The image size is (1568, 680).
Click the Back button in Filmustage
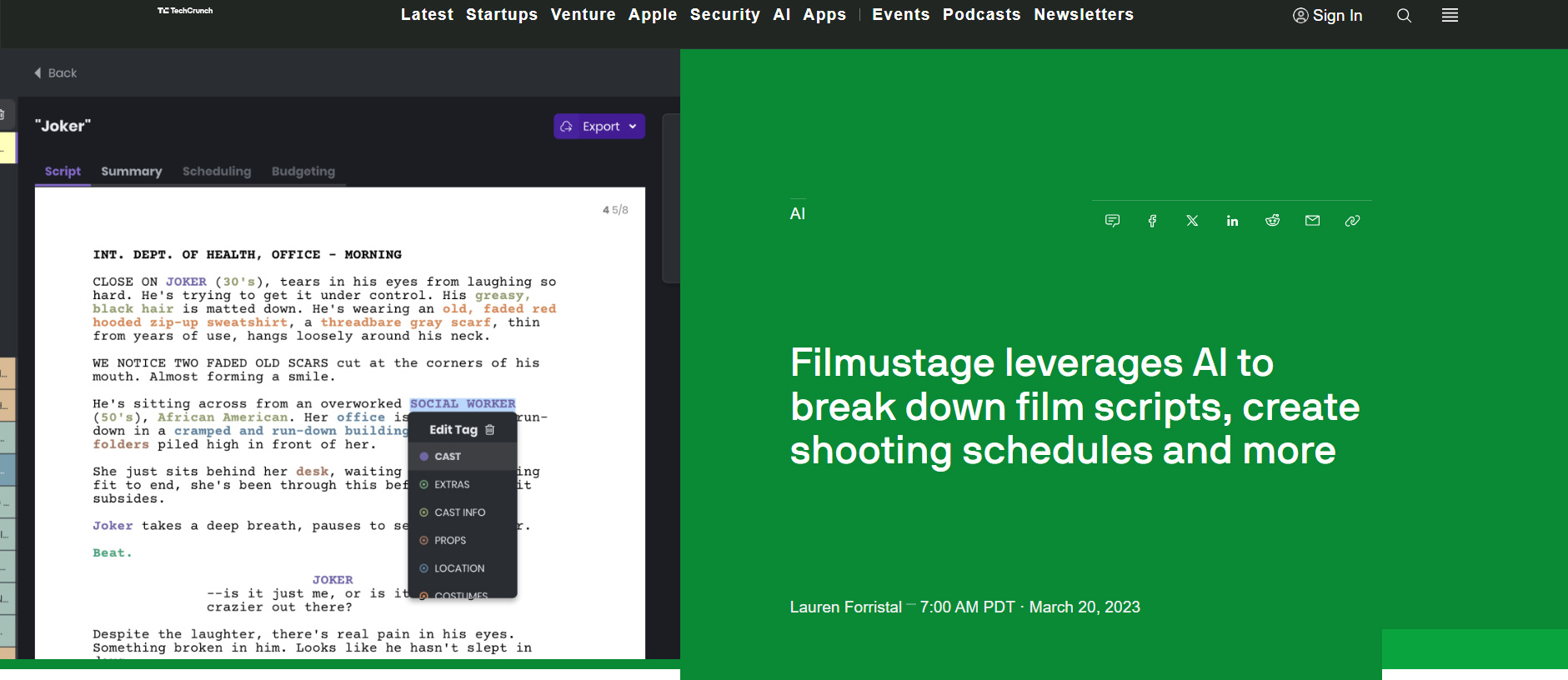[x=55, y=73]
